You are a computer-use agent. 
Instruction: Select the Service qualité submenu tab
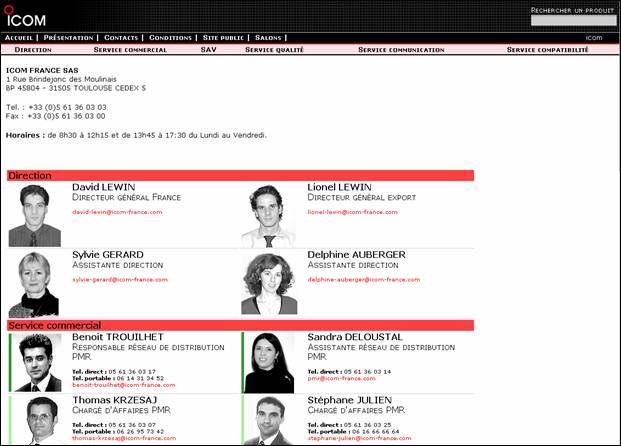[x=274, y=50]
